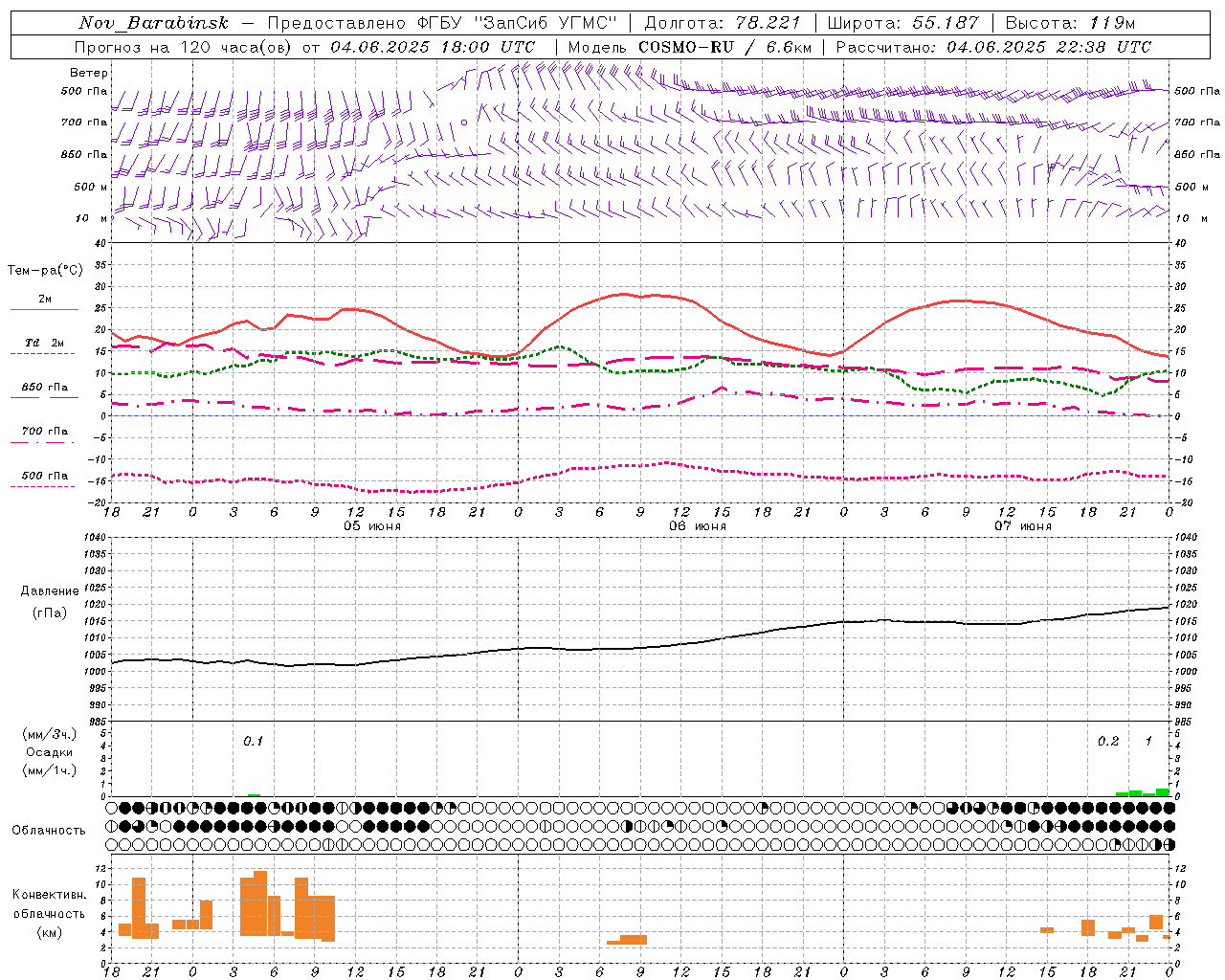Click the '(мм/1ч.)' precipitation unit label
The image size is (1225, 980).
tap(49, 770)
